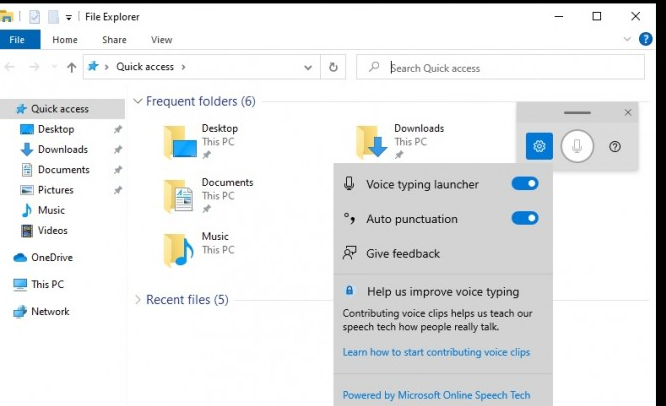Go up one folder level arrow
Viewport: 666px width, 406px height.
pyautogui.click(x=71, y=67)
